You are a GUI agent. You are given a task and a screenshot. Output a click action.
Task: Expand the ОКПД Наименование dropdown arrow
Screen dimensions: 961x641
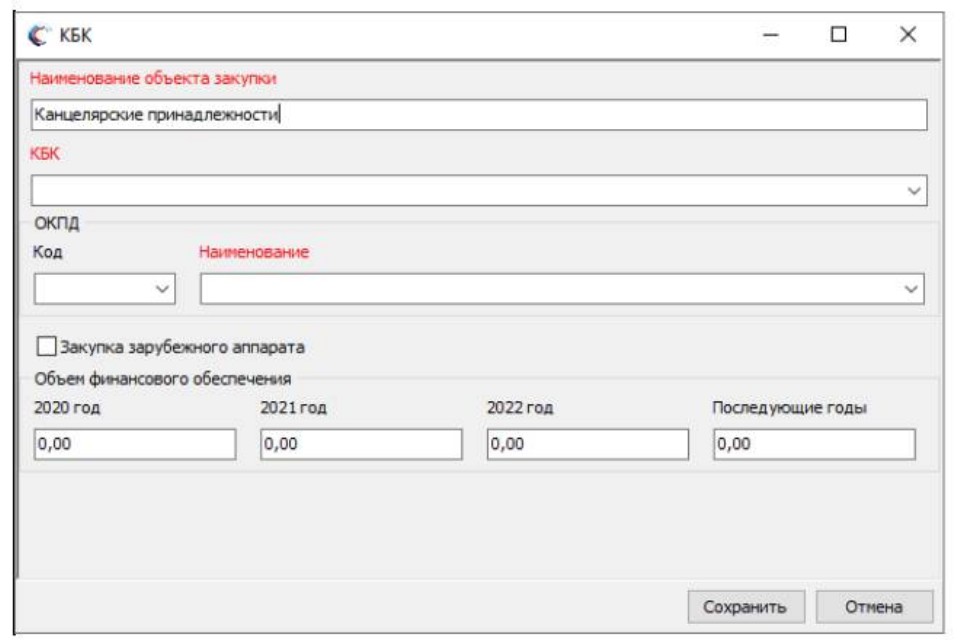tap(911, 289)
